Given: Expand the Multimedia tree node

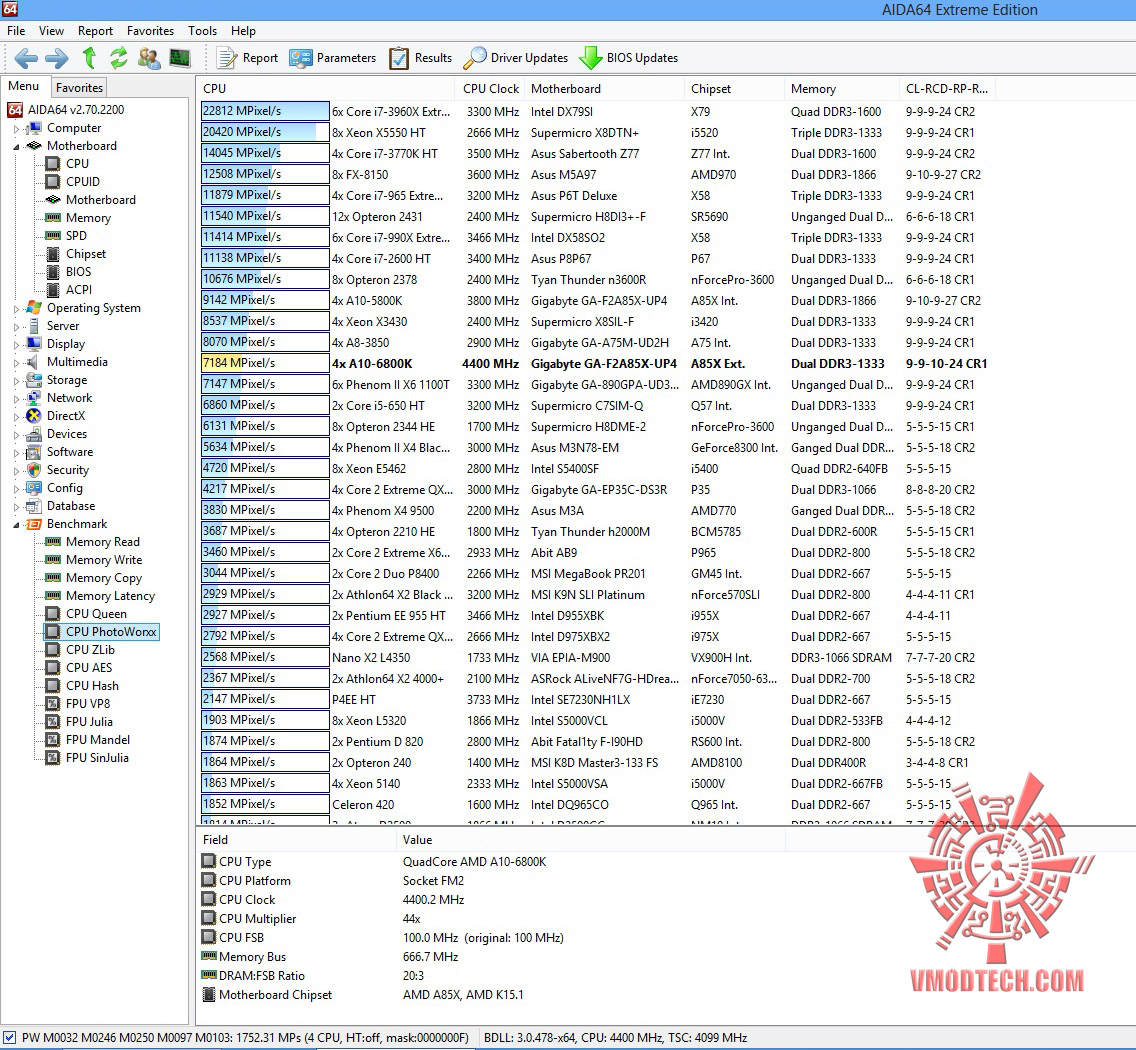Looking at the screenshot, I should 17,362.
